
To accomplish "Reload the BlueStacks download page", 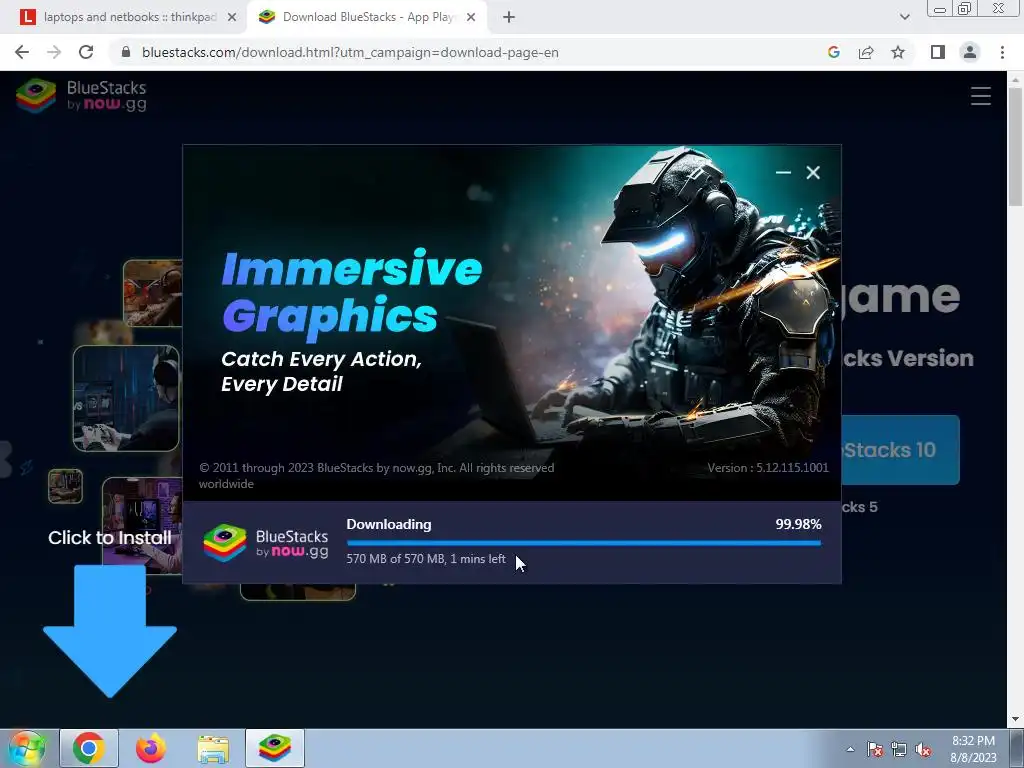I will pyautogui.click(x=86, y=52).
